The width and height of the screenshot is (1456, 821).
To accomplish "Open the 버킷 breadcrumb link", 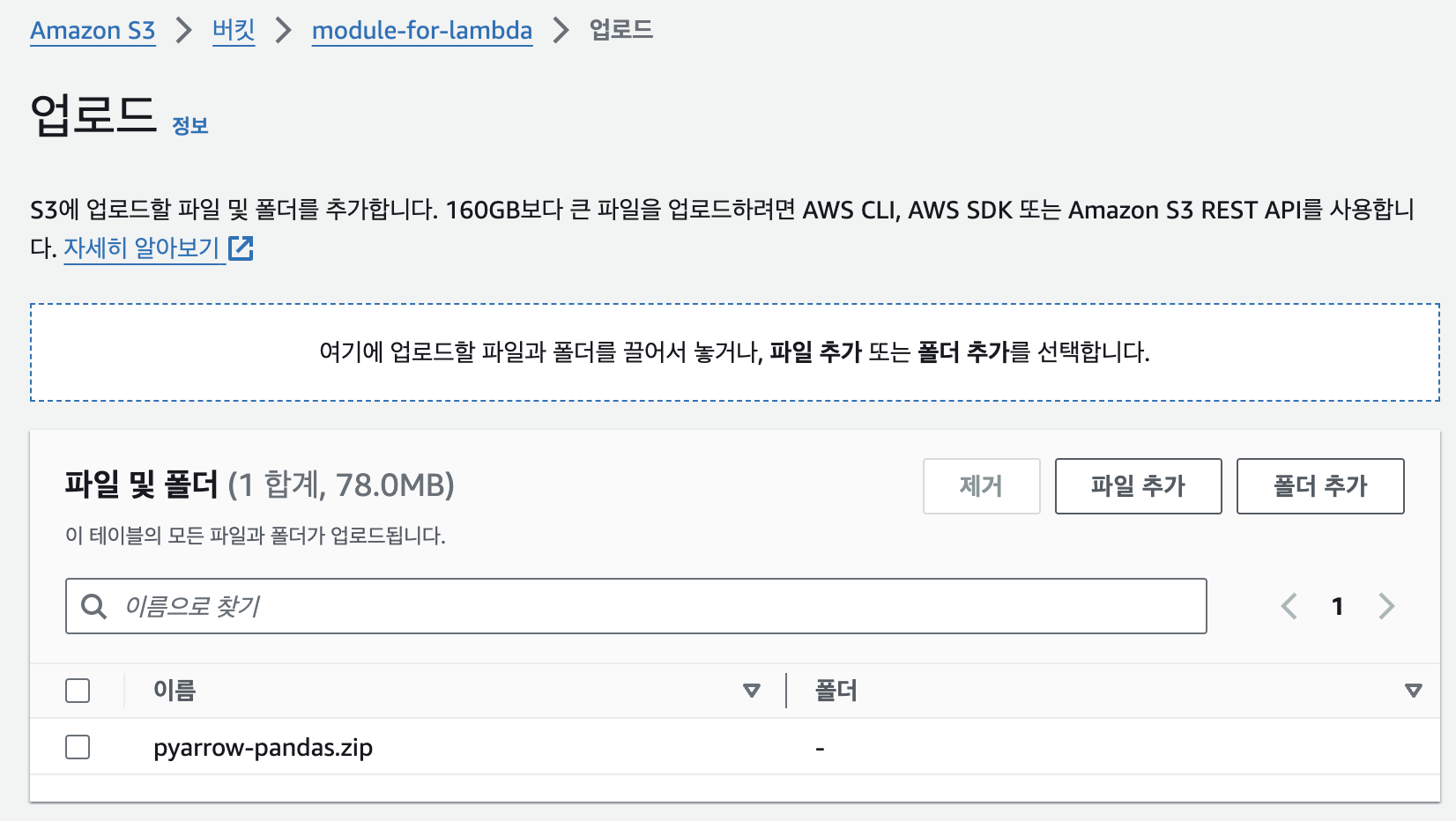I will point(234,31).
